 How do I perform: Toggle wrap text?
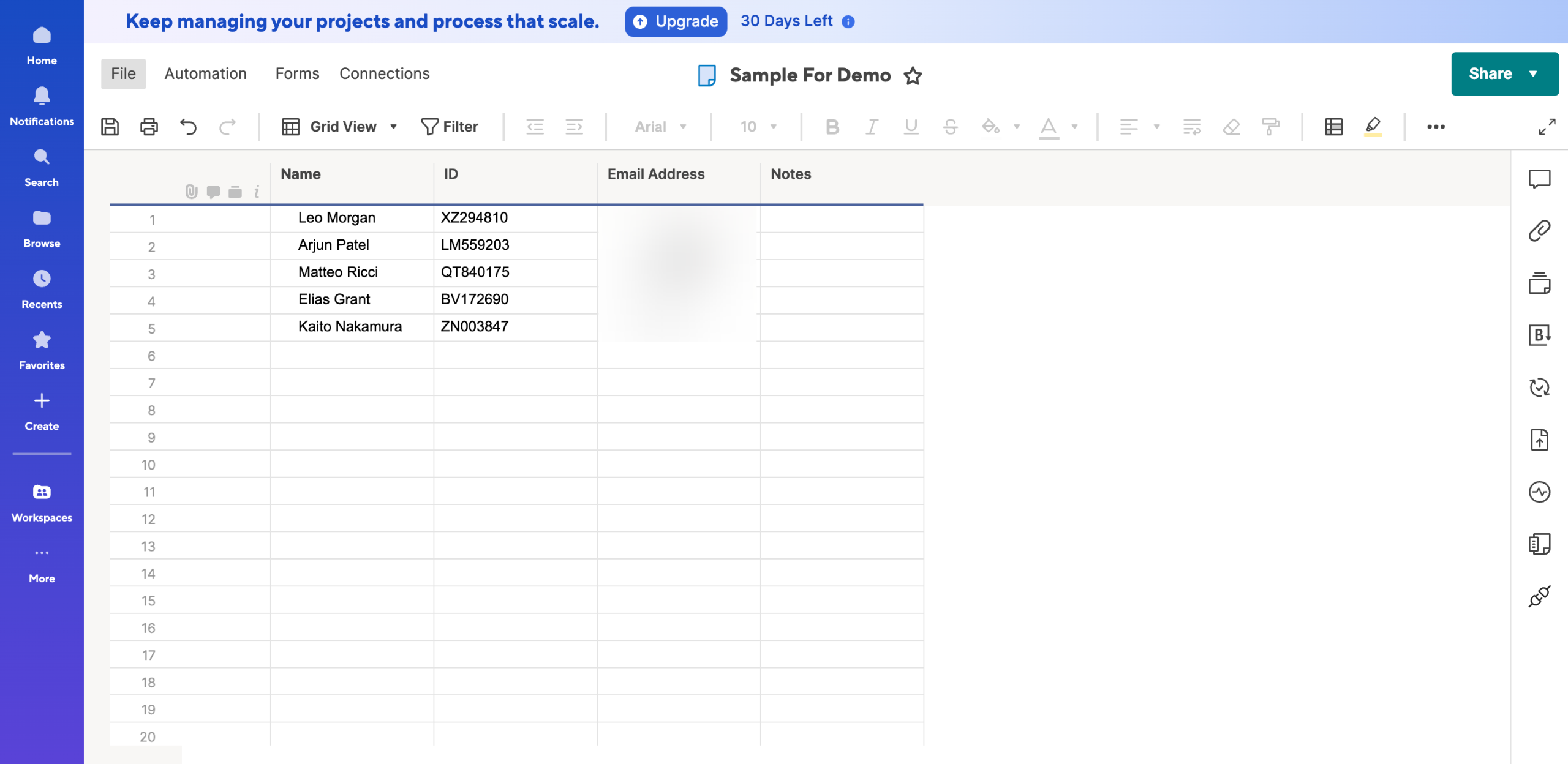(1192, 127)
